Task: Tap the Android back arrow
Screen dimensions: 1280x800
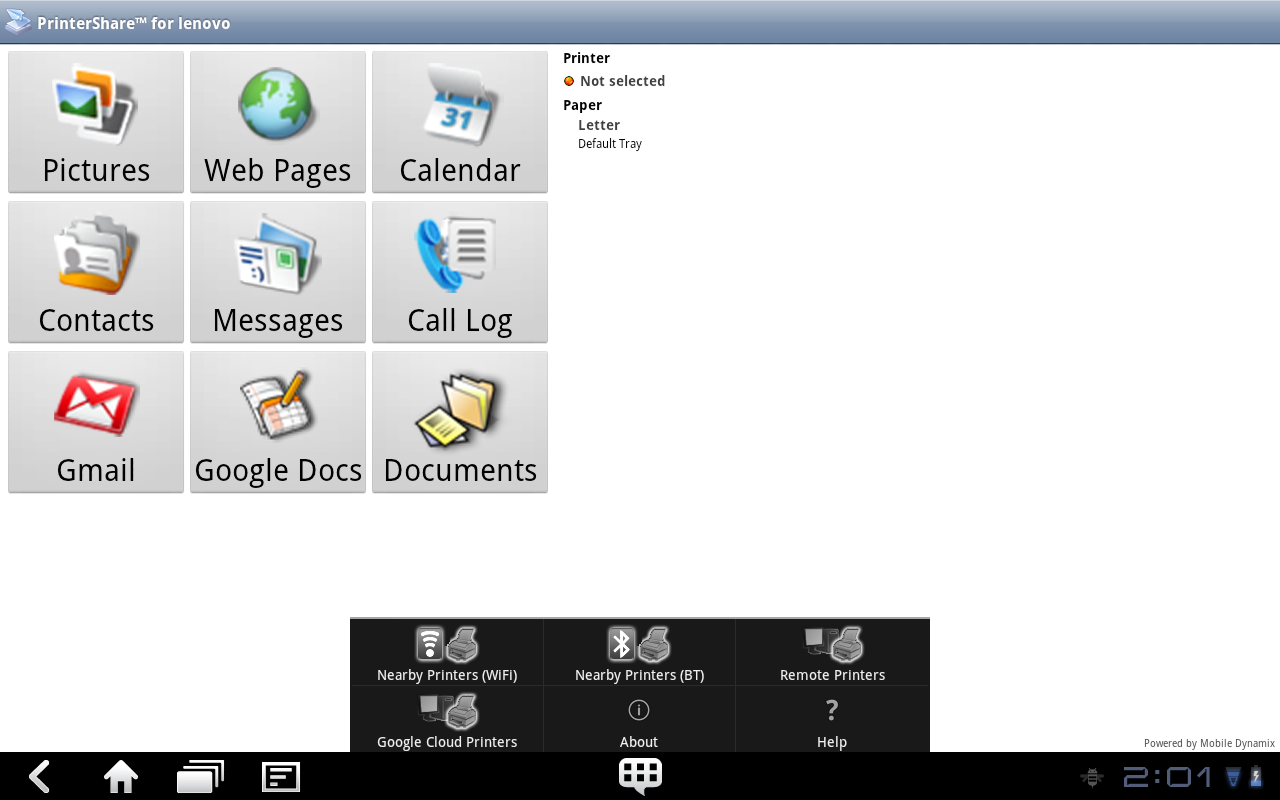Action: click(x=40, y=776)
